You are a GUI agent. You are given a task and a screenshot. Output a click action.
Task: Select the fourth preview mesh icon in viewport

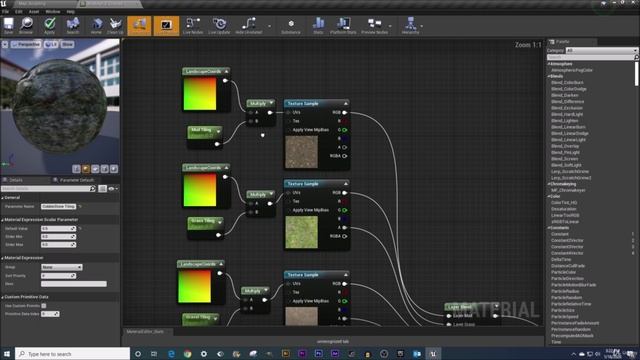coord(104,169)
